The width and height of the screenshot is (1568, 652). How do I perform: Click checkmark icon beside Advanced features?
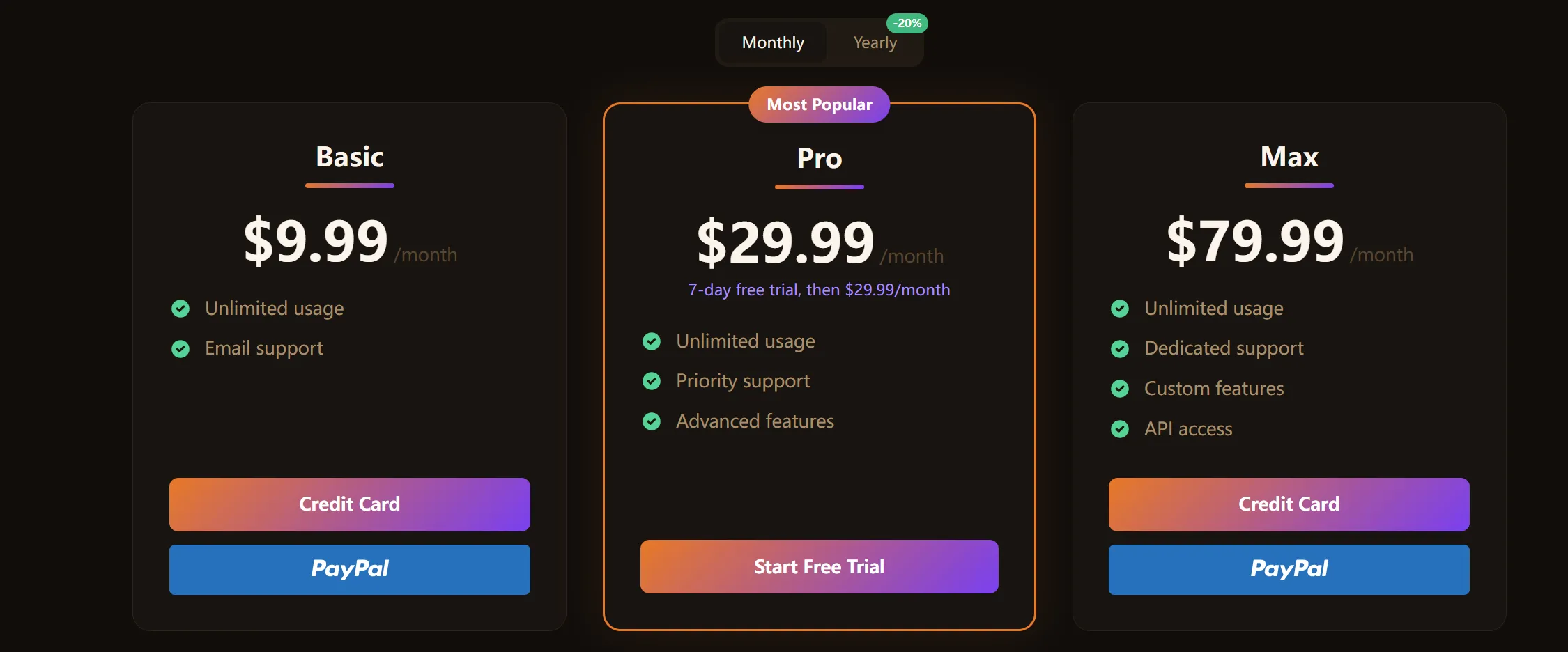pyautogui.click(x=652, y=421)
